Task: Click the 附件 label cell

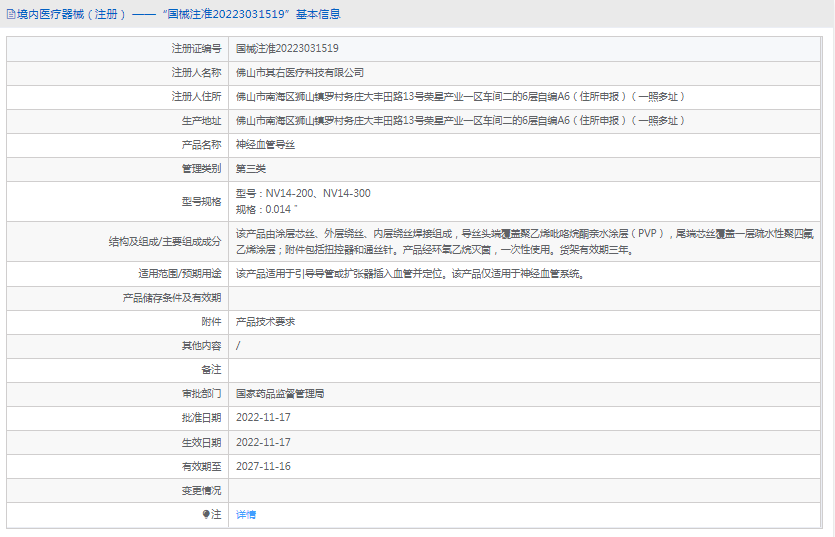Action: [118, 322]
